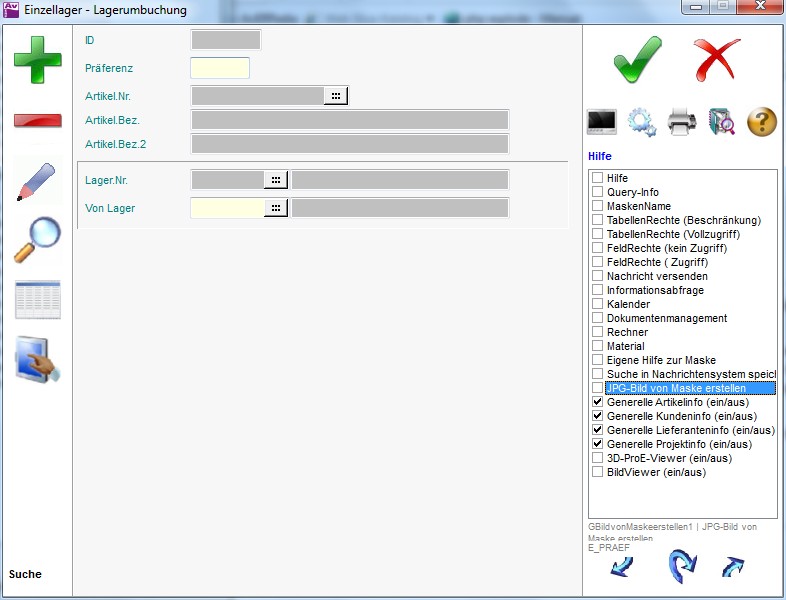Viewport: 786px width, 600px height.
Task: Disable Generelle Artikelinfo checkbox
Action: pyautogui.click(x=597, y=402)
